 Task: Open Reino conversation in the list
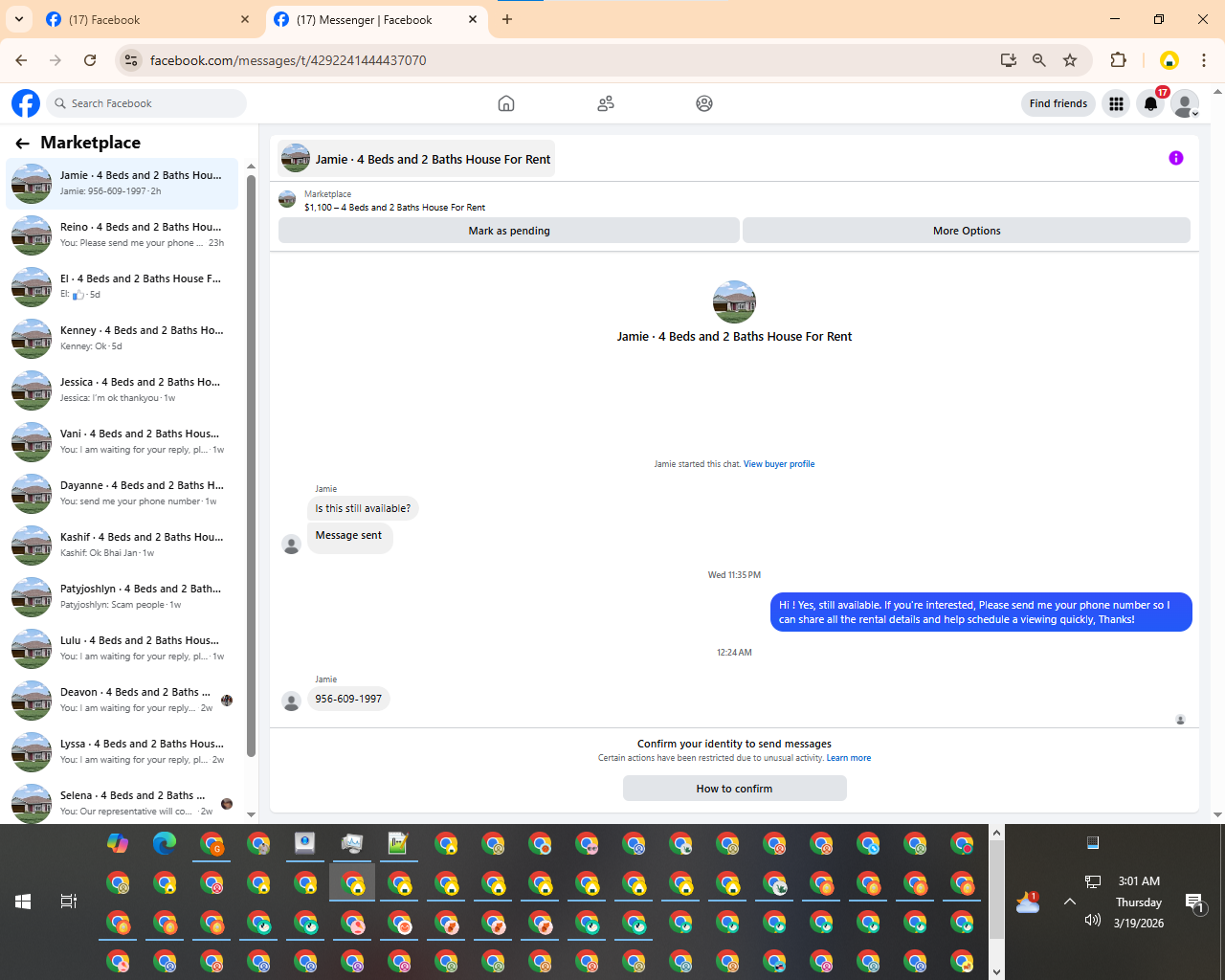click(x=122, y=234)
